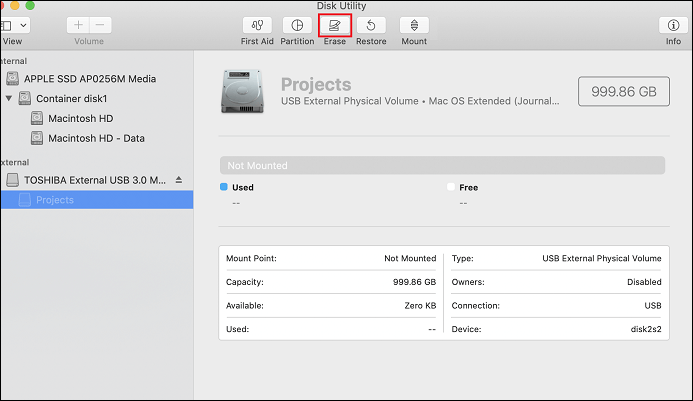Select TOSHIBA External USB 3.0 drive

(96, 180)
